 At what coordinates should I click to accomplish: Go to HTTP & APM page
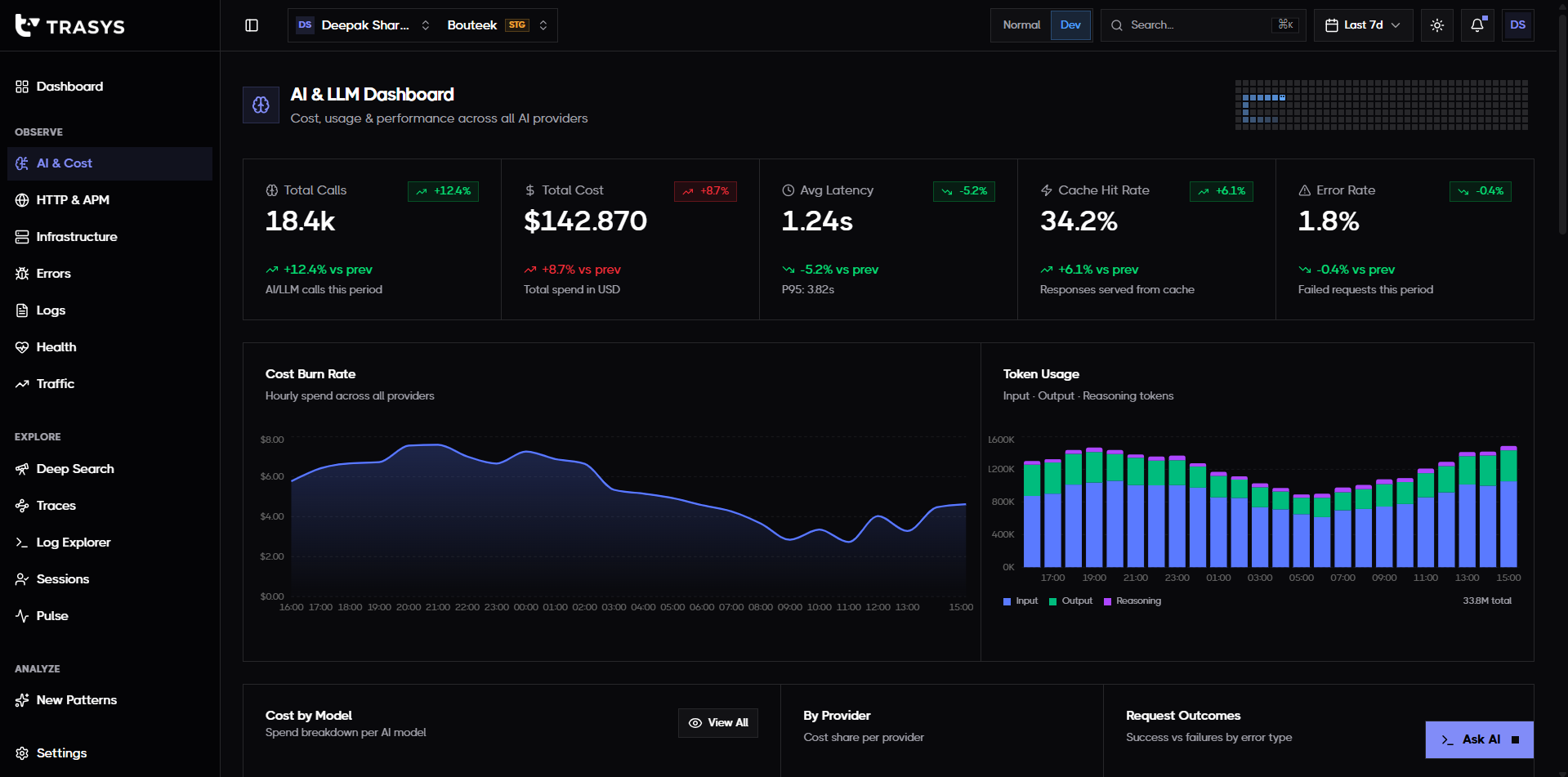click(x=109, y=200)
